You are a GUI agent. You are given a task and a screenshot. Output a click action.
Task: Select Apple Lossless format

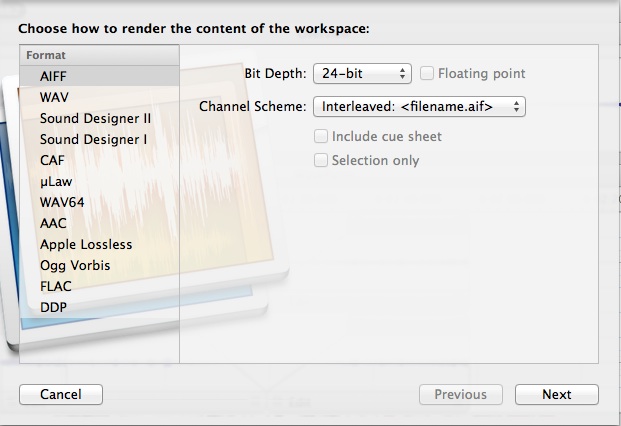pos(86,244)
